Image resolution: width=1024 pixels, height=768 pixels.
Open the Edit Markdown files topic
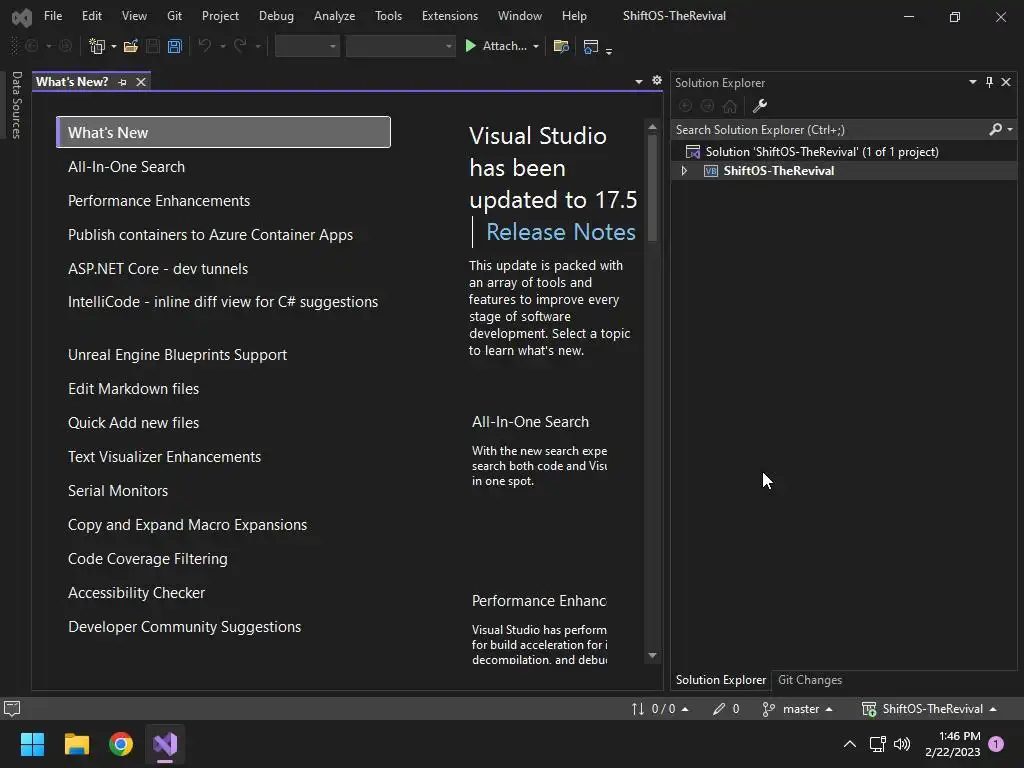coord(133,389)
